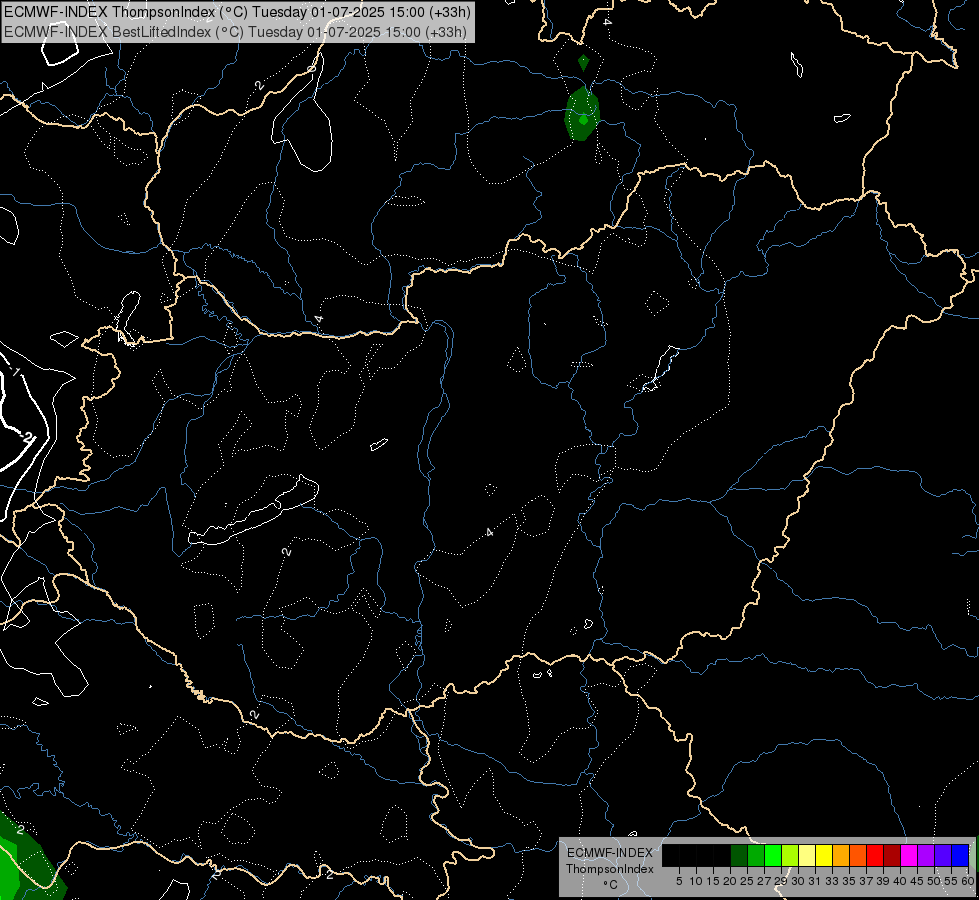Click legend tick value 5
Screen dimensions: 979x900
(679, 881)
